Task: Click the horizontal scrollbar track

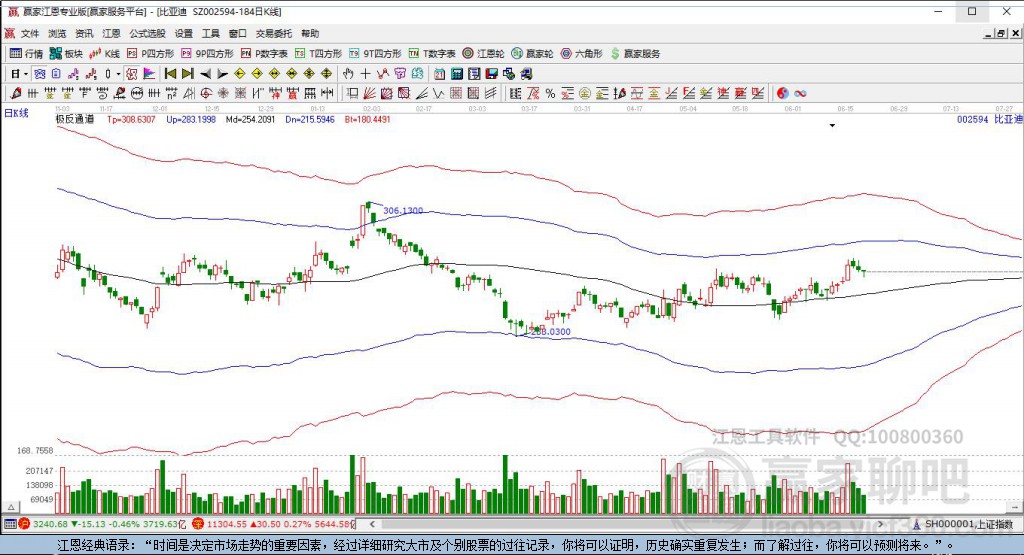Action: click(627, 524)
